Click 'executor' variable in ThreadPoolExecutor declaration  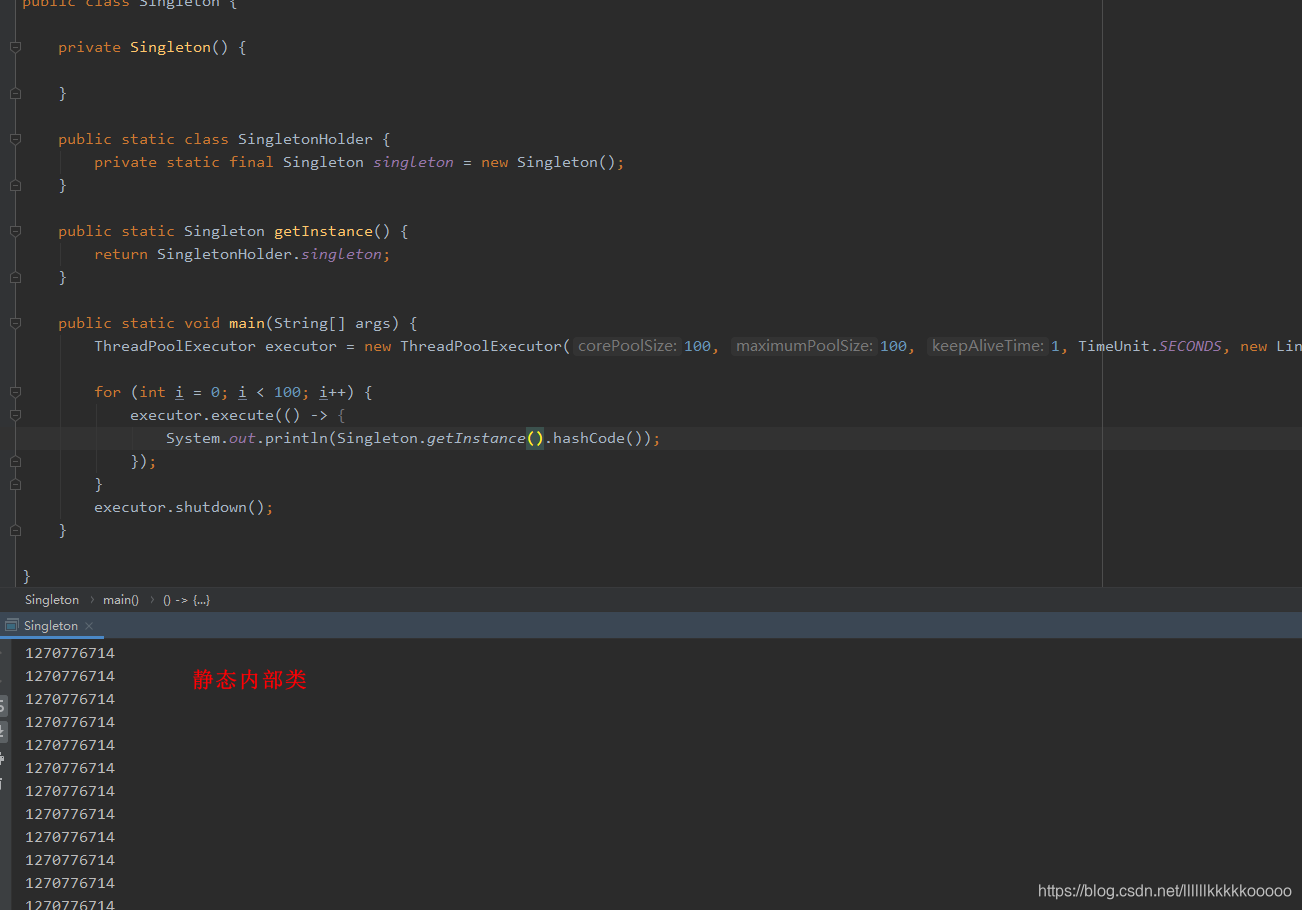point(301,346)
